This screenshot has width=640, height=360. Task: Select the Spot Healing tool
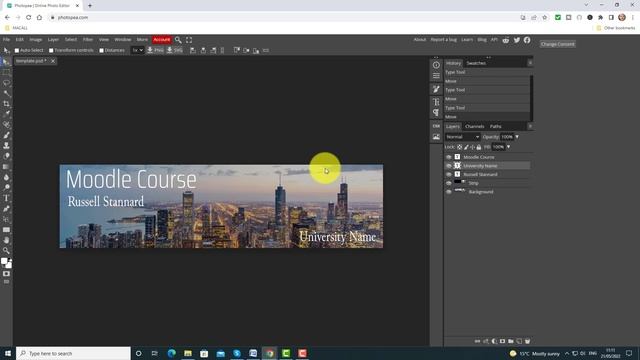pyautogui.click(x=6, y=125)
